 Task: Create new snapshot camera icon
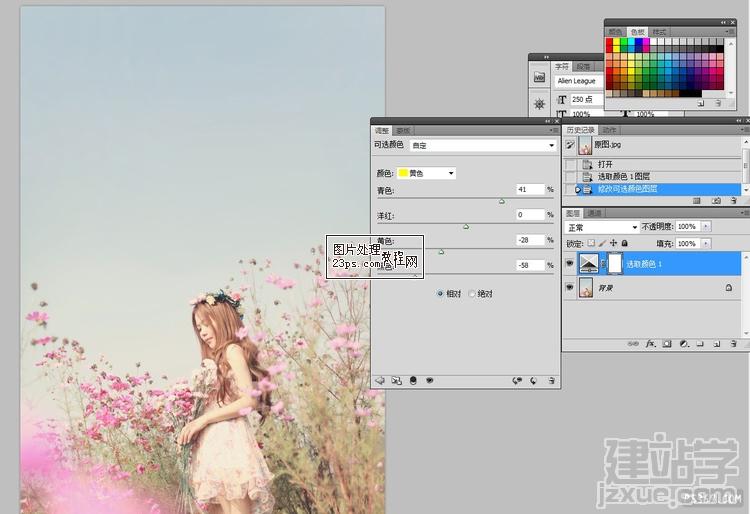point(716,201)
